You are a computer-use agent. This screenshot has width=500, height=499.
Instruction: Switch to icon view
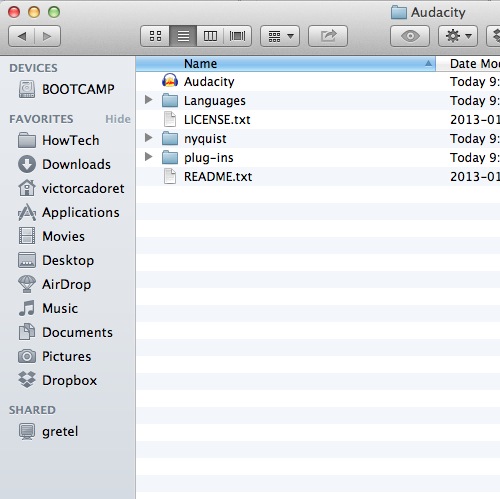[155, 36]
